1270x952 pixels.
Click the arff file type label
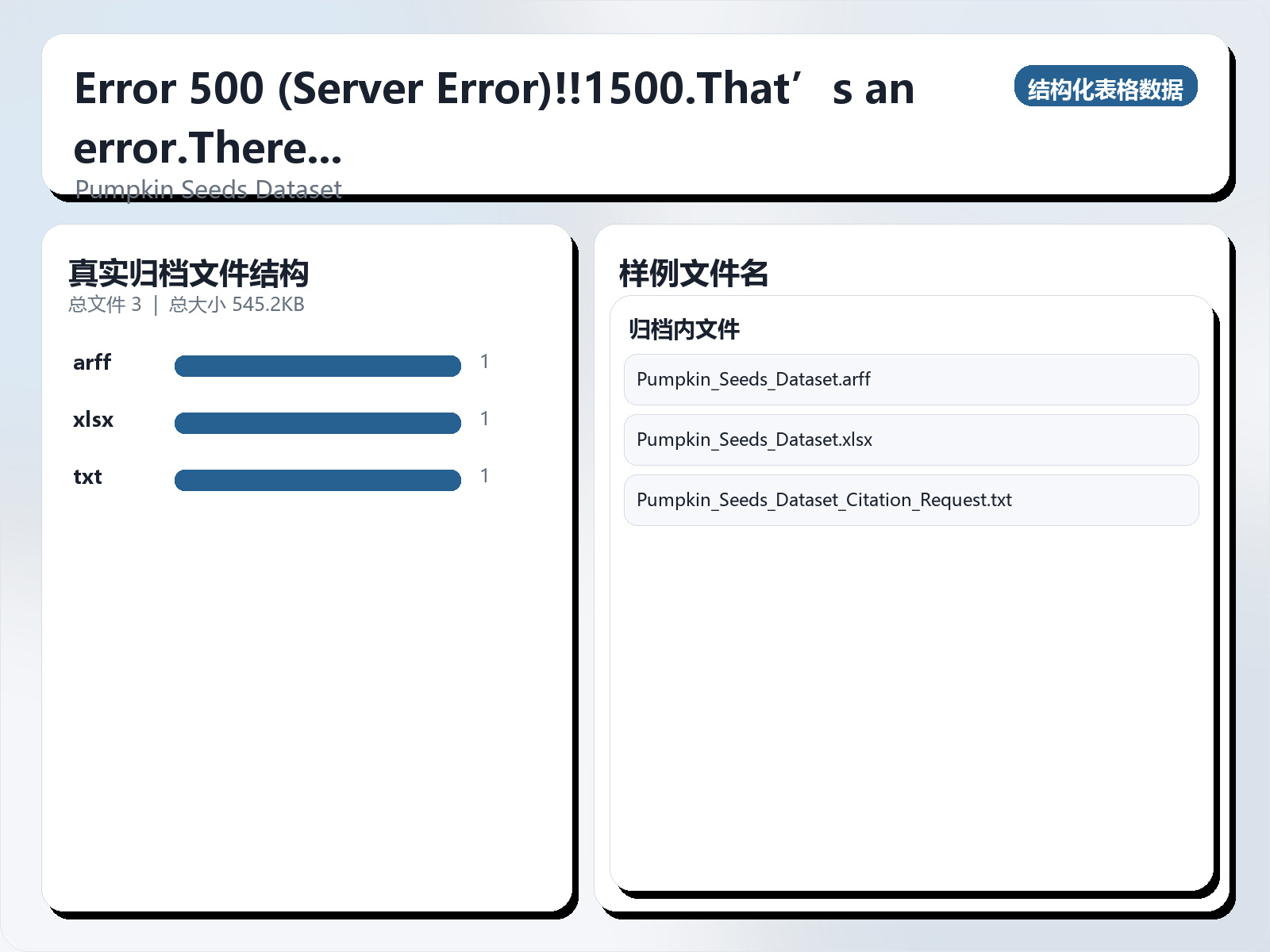pyautogui.click(x=92, y=363)
